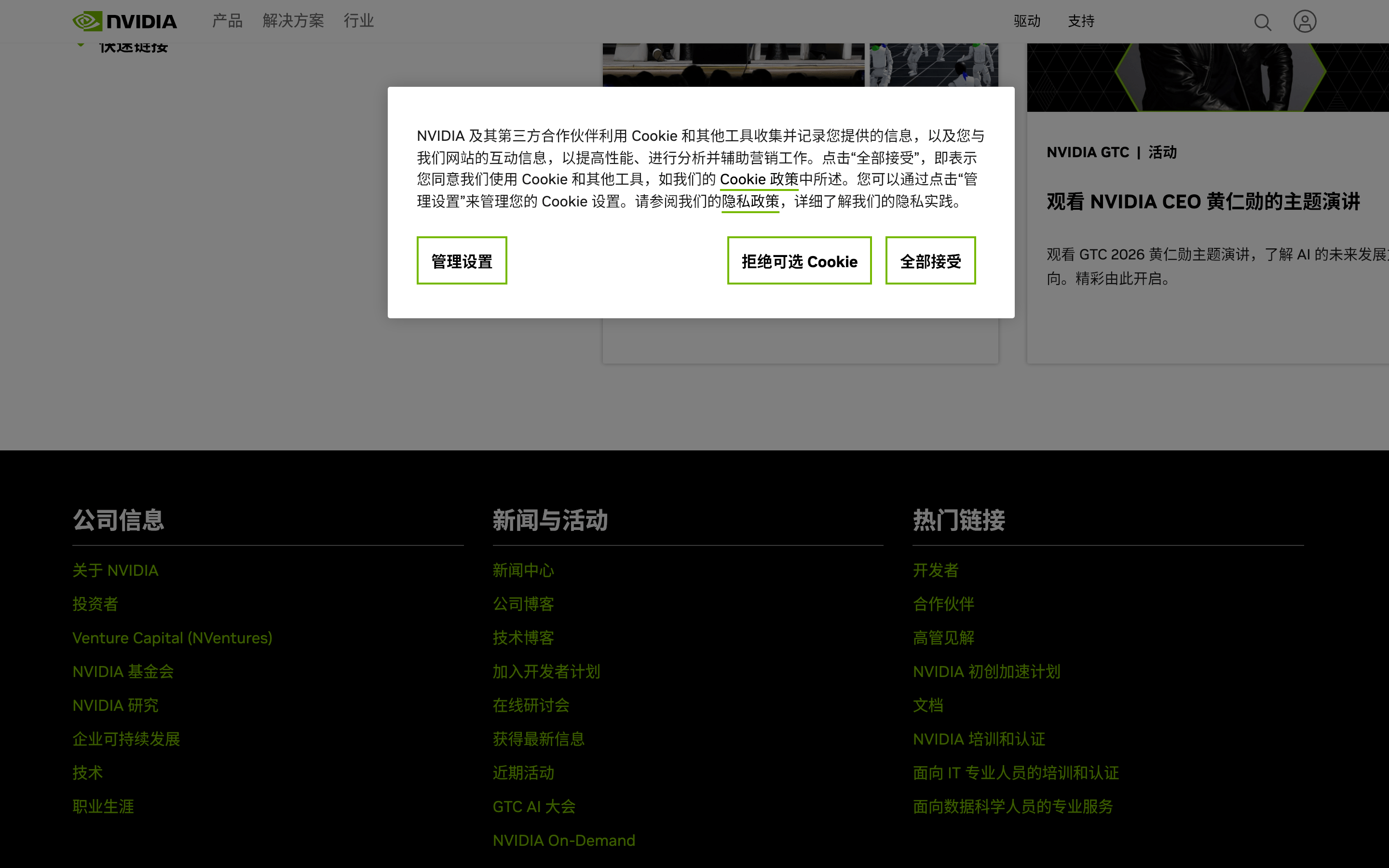Open the 行业 menu
The height and width of the screenshot is (868, 1389).
359,21
